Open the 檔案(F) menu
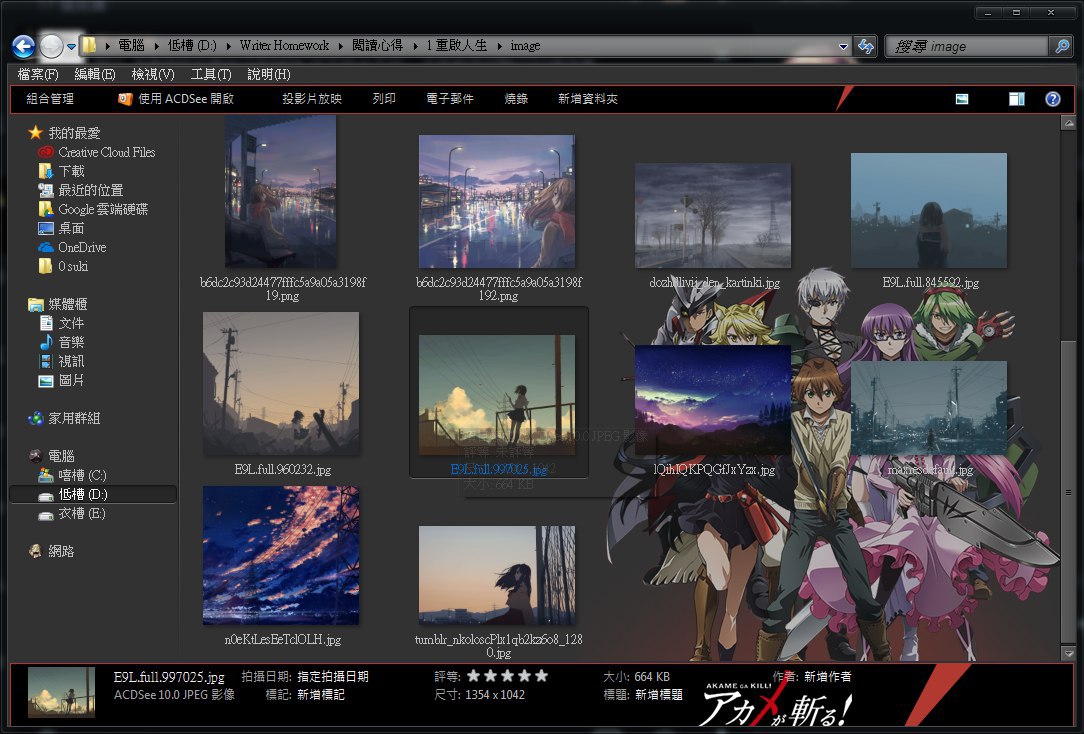The width and height of the screenshot is (1084, 734). click(38, 74)
